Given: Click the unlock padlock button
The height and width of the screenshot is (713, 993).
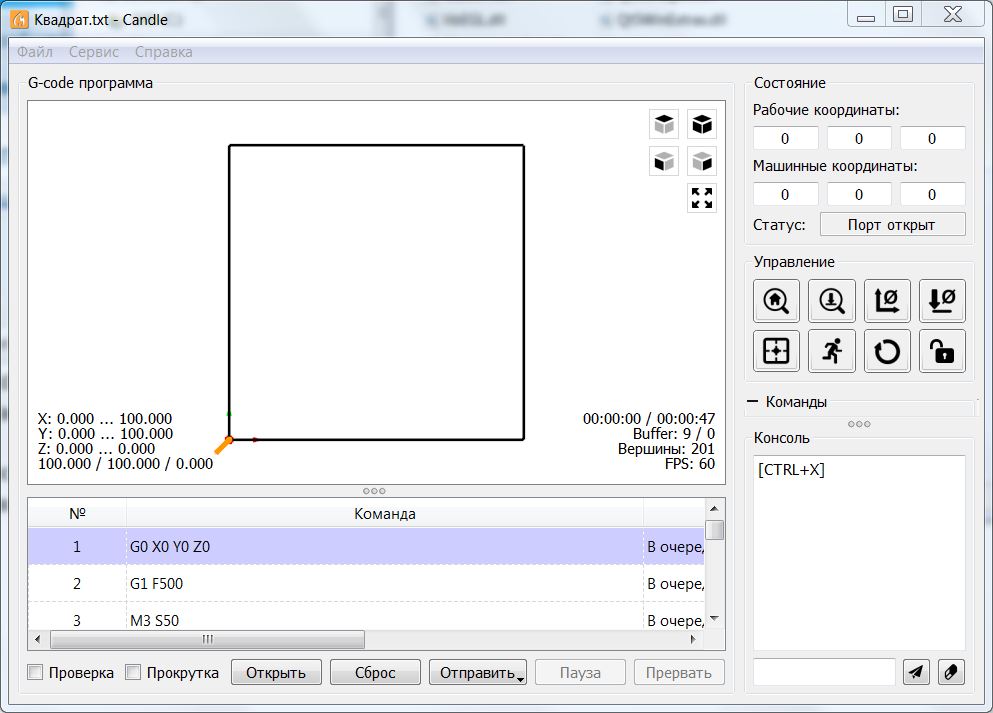Looking at the screenshot, I should [942, 351].
